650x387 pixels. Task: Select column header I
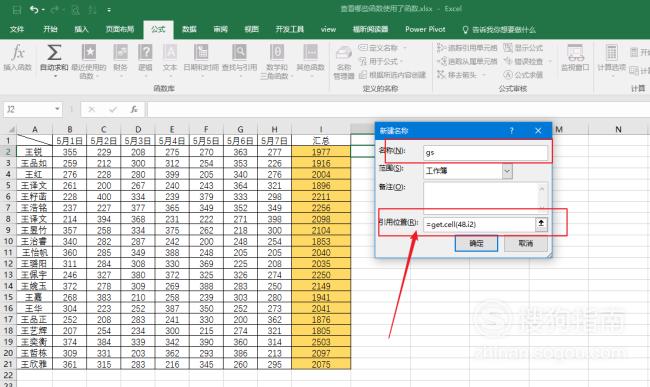point(321,129)
